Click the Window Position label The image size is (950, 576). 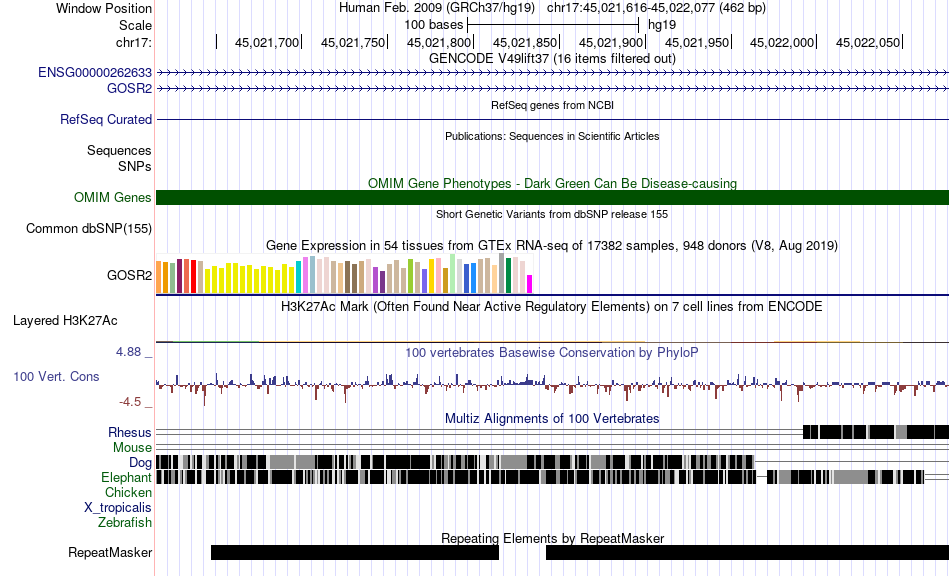104,8
